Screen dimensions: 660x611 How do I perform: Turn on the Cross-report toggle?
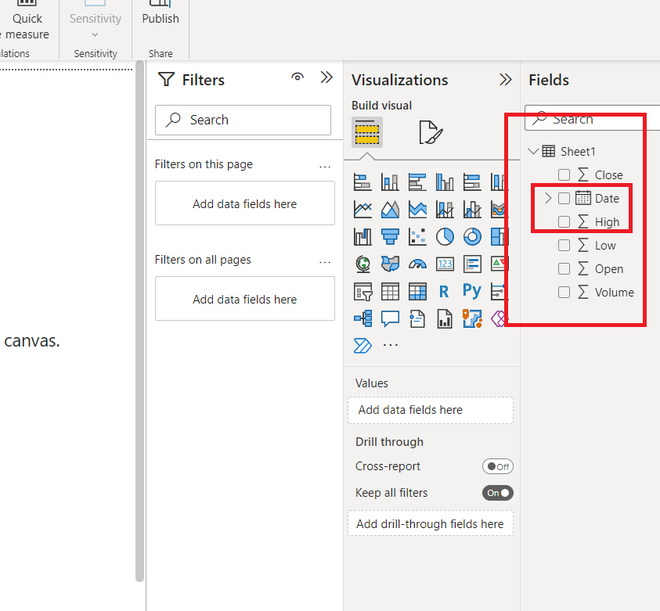498,466
